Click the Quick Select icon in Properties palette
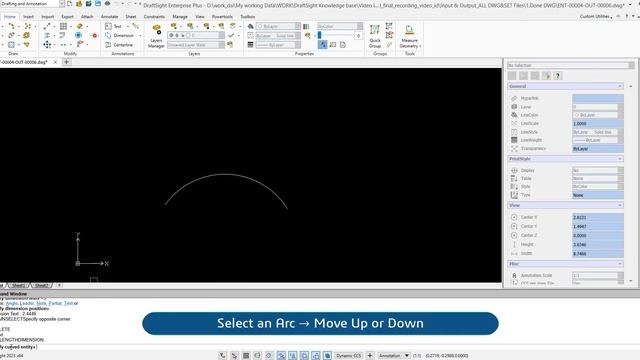Image resolution: width=640 pixels, height=360 pixels. pyautogui.click(x=546, y=76)
